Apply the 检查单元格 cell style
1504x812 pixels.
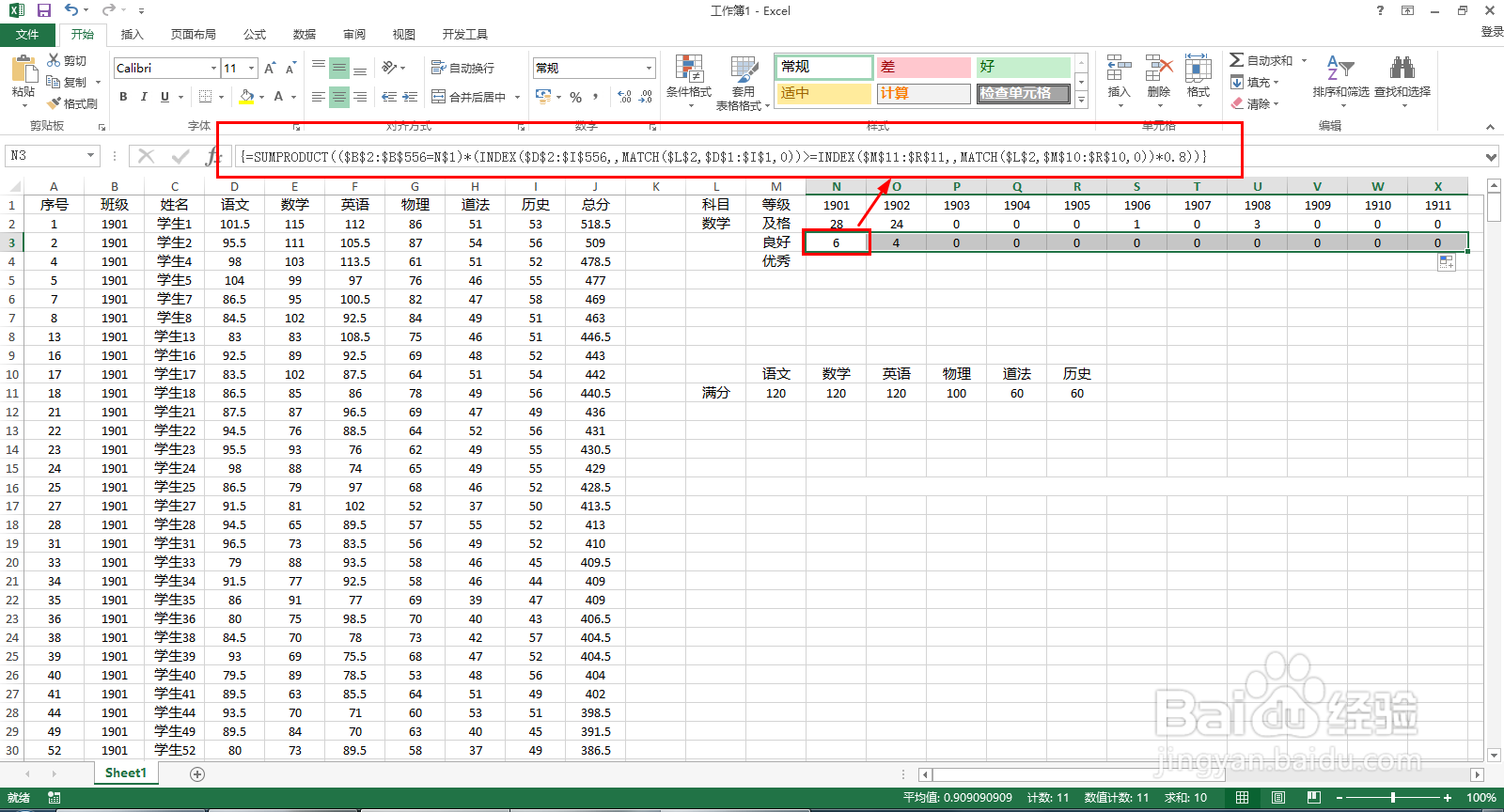click(x=1024, y=93)
